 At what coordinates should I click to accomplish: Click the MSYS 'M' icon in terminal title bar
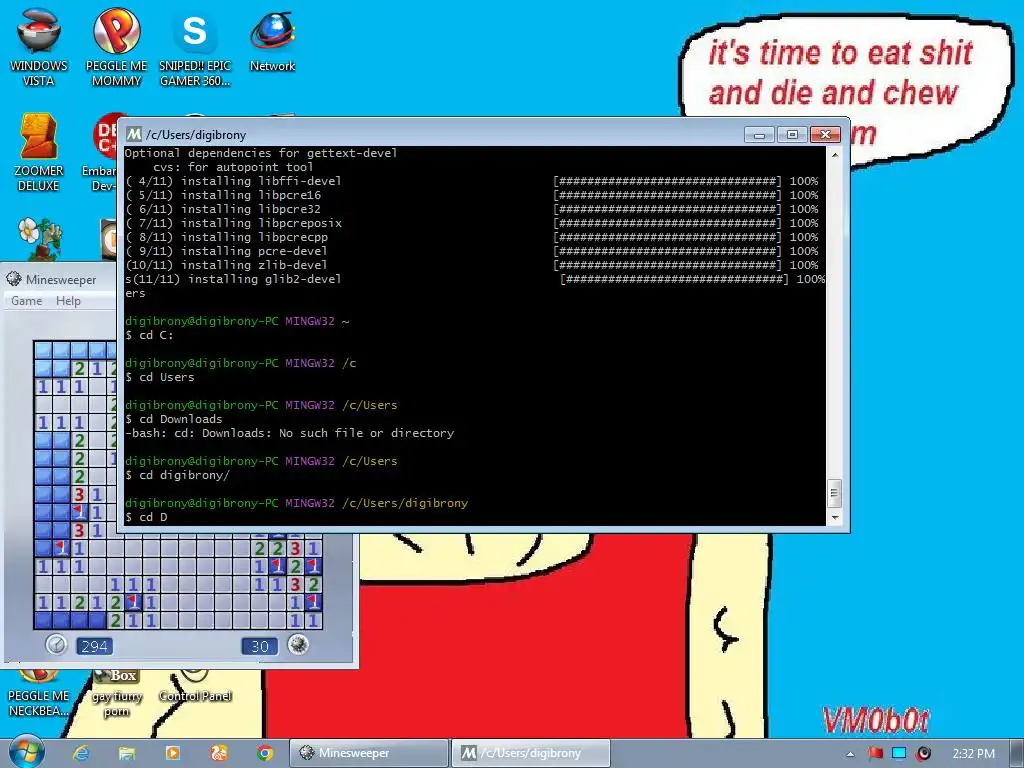click(134, 134)
